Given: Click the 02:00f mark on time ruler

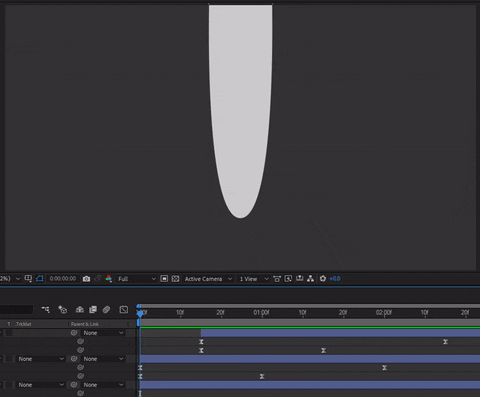Looking at the screenshot, I should 384,313.
